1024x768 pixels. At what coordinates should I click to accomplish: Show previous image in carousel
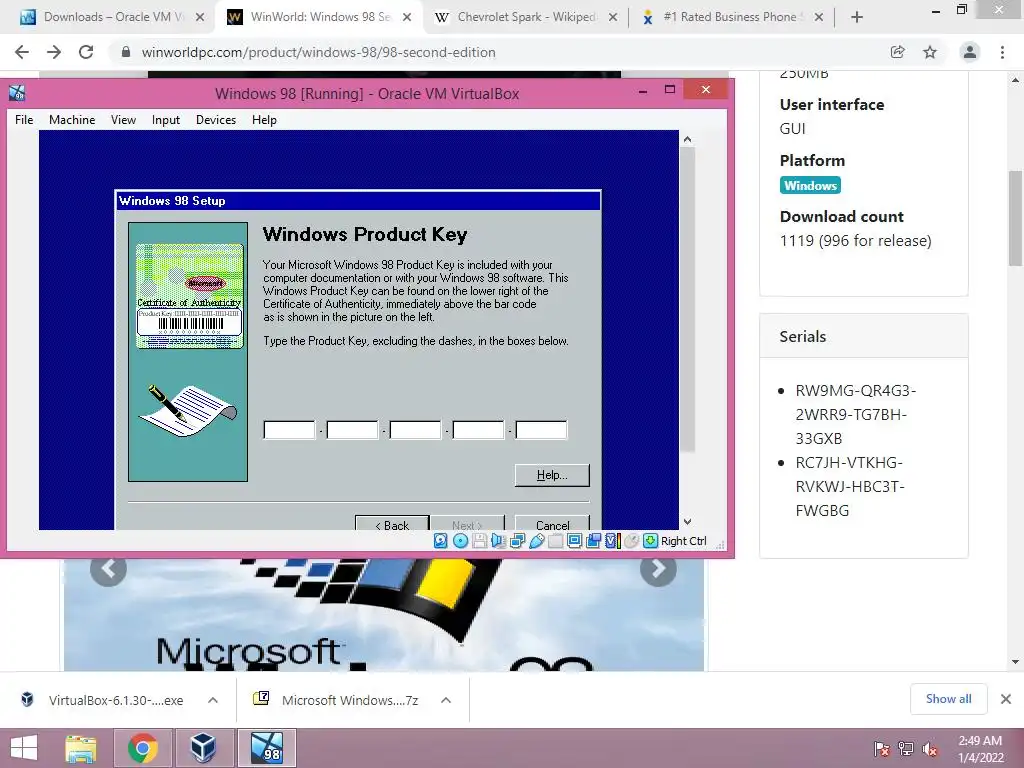tap(108, 569)
